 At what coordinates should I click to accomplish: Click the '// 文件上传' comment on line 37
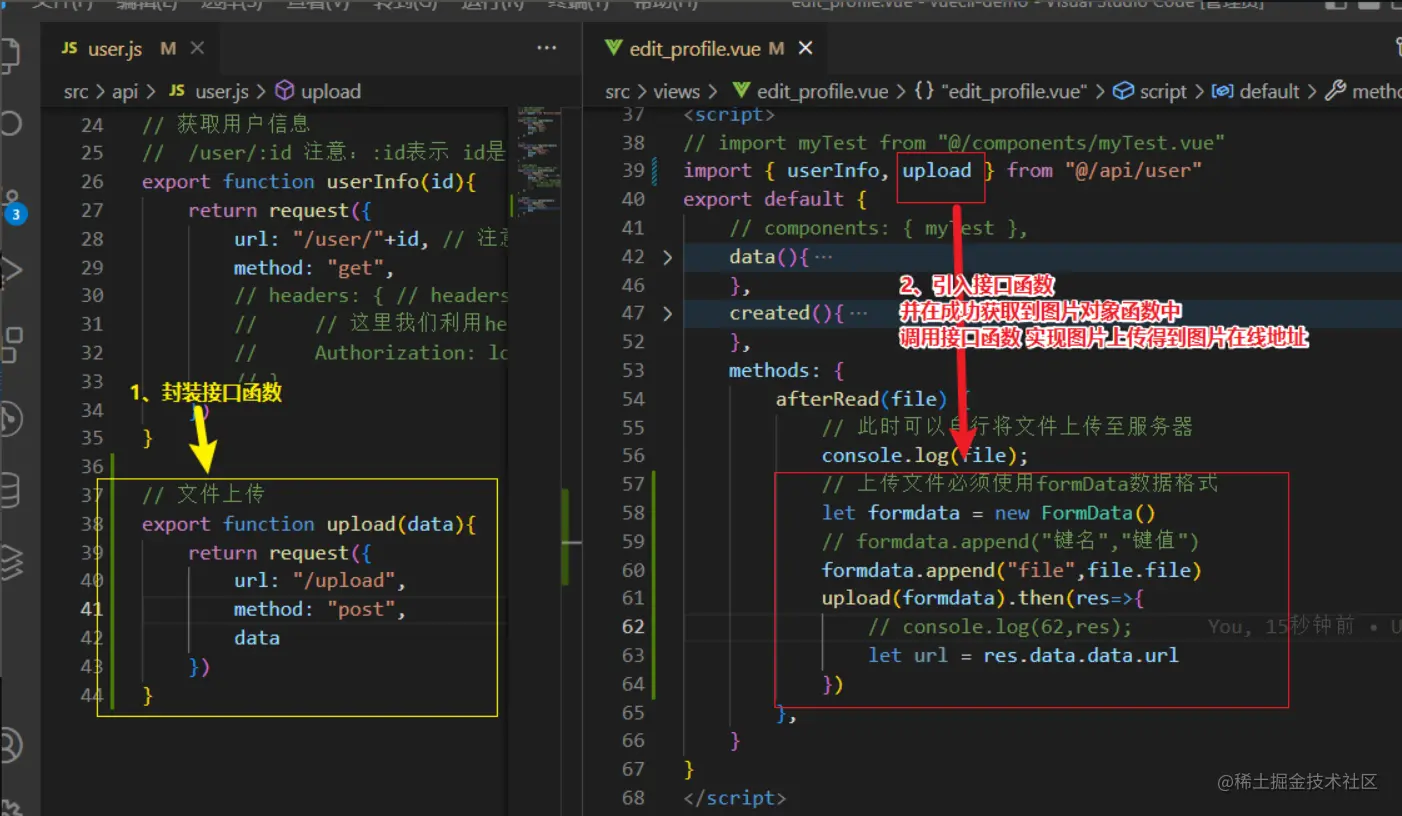203,495
